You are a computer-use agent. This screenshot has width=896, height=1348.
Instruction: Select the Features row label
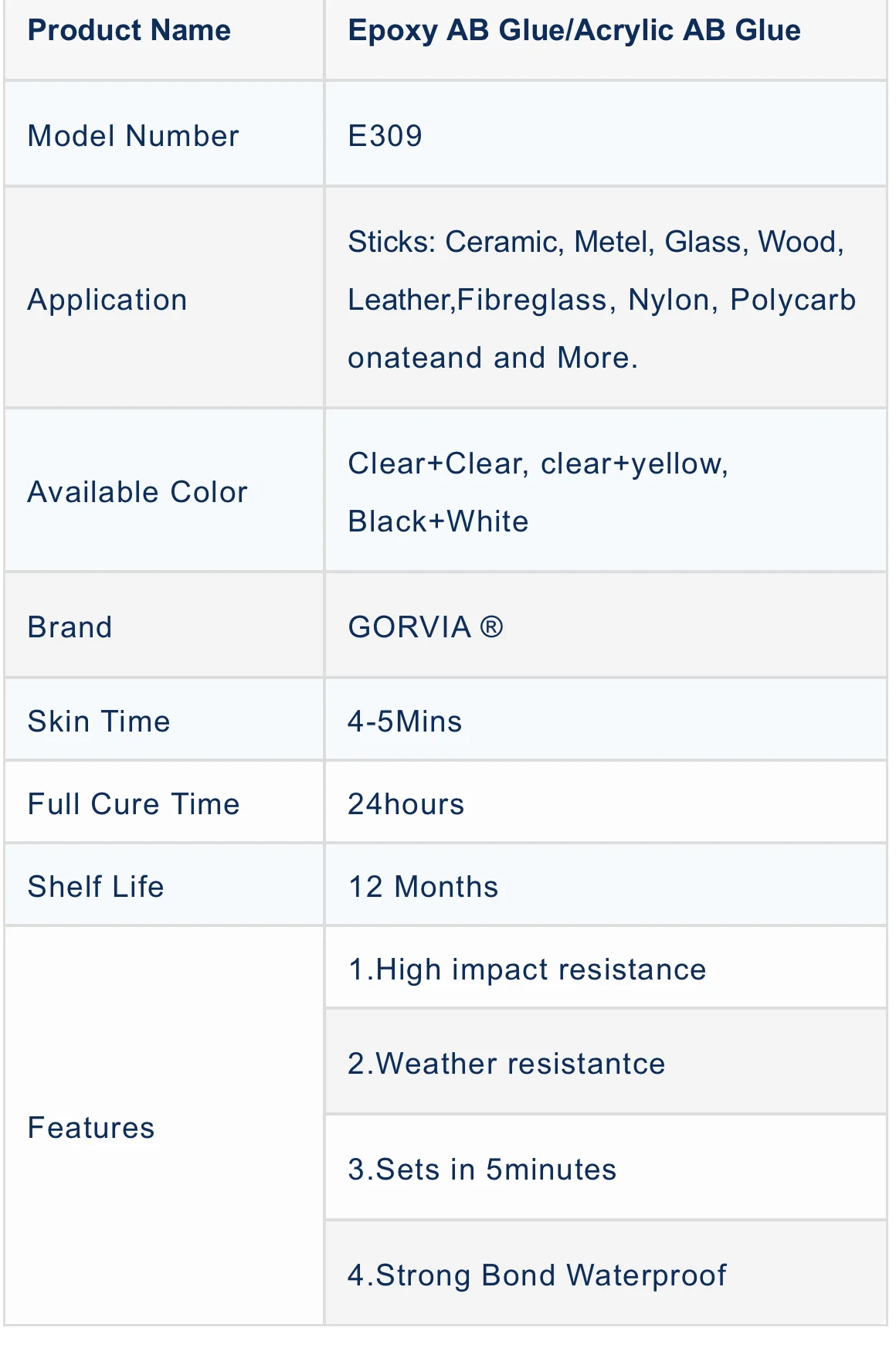pos(91,1128)
